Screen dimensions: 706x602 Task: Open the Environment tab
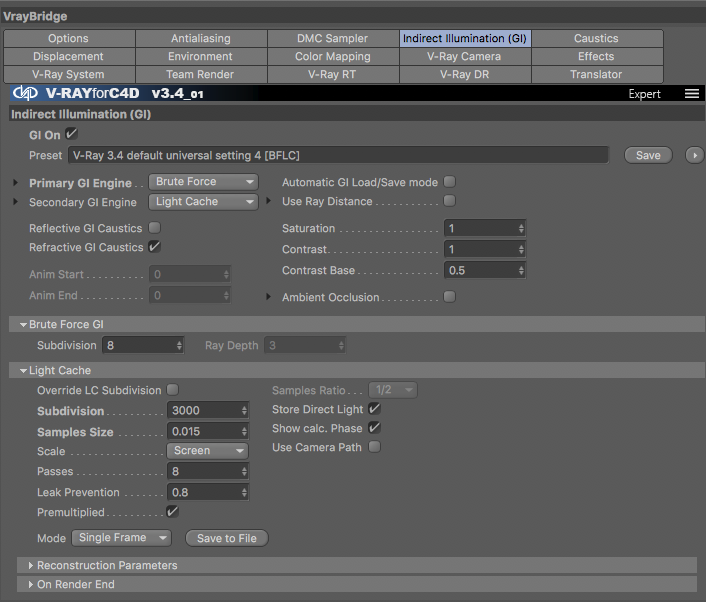(201, 56)
